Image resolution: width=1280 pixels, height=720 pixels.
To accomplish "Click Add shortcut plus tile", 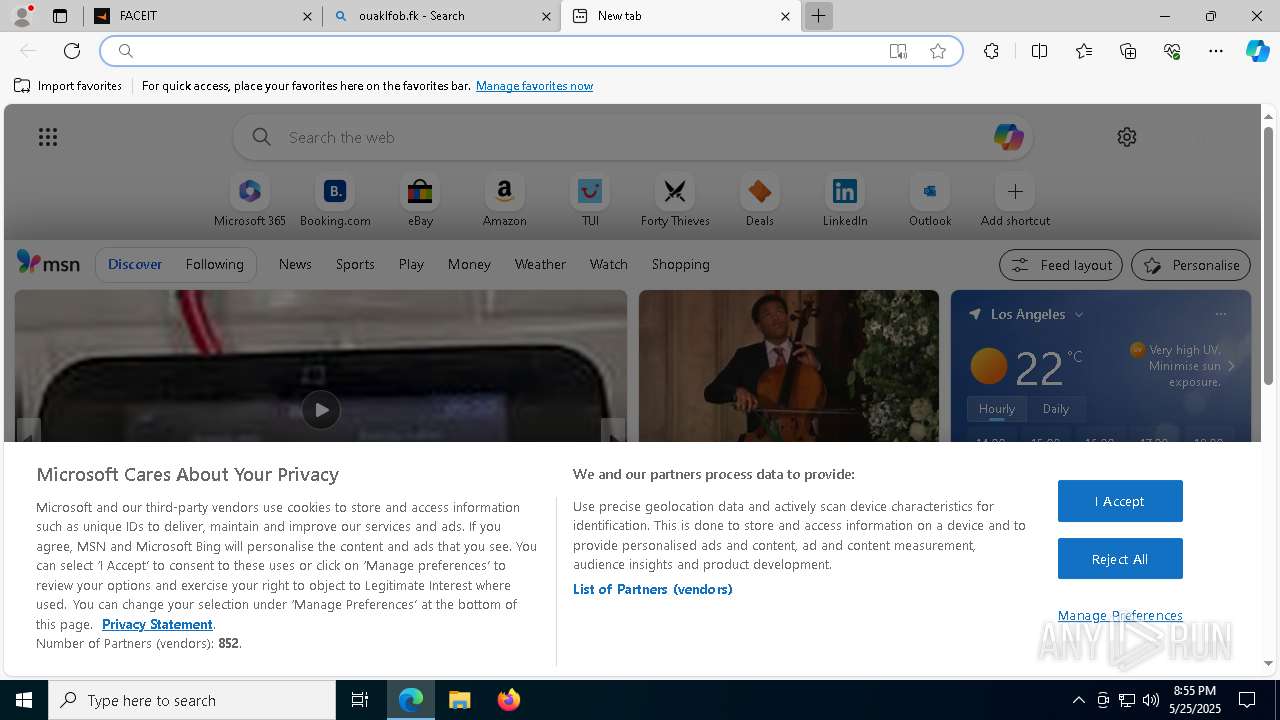I will (1015, 201).
